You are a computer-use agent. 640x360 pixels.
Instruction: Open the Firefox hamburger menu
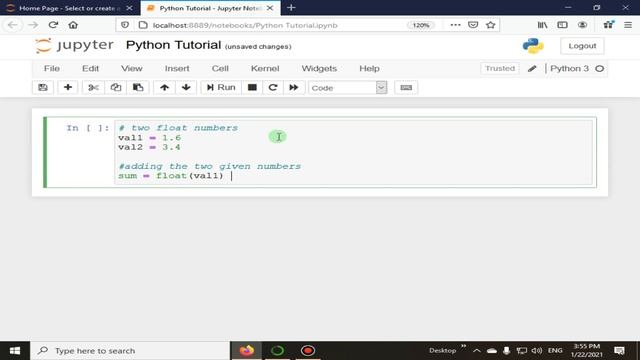tap(628, 25)
